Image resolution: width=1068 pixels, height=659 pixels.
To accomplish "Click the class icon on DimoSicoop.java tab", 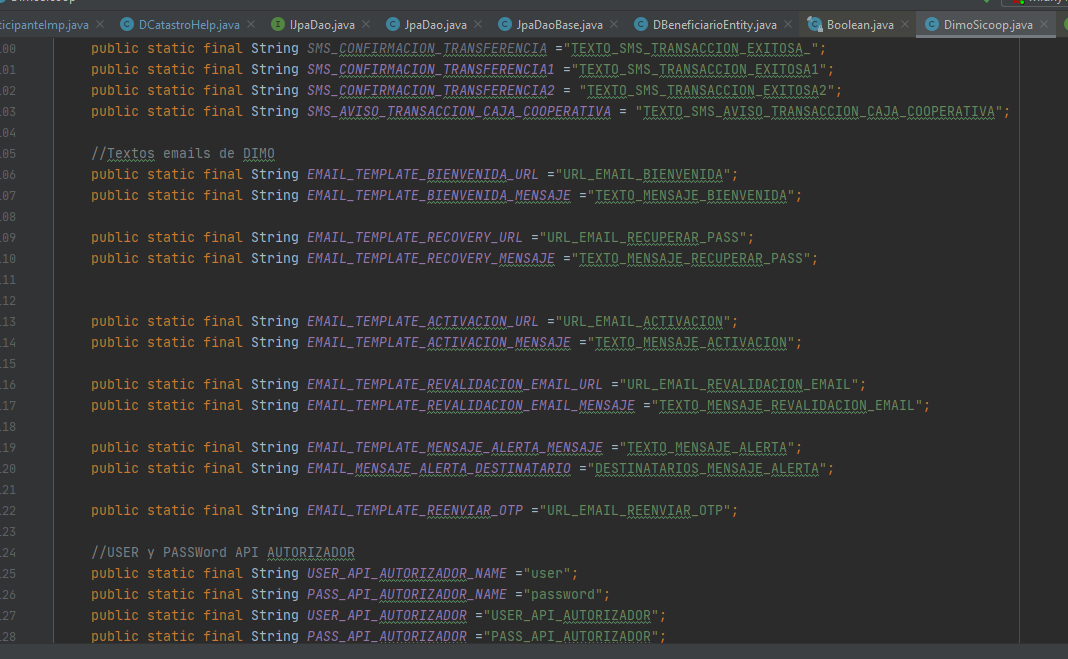I will click(932, 24).
